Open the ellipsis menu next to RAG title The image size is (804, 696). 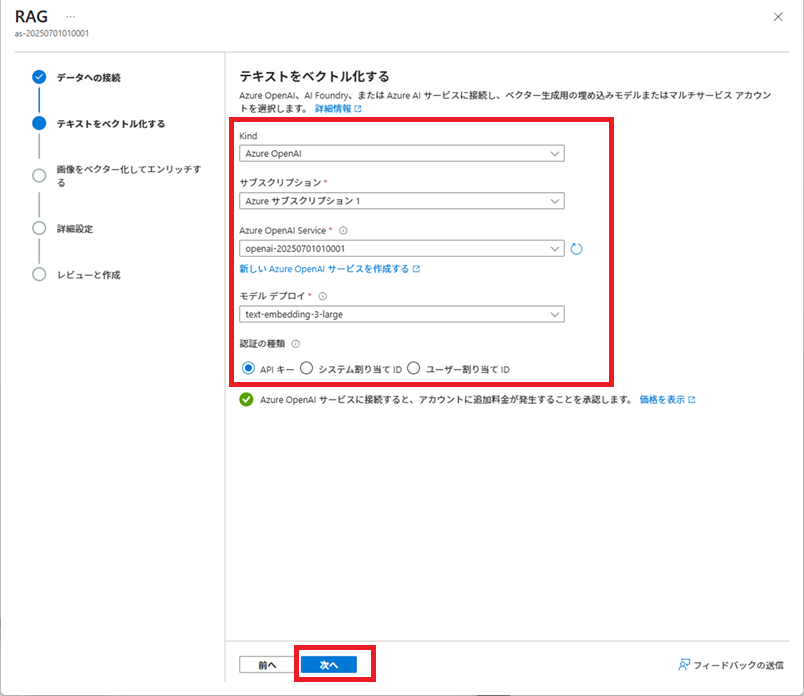(x=70, y=17)
